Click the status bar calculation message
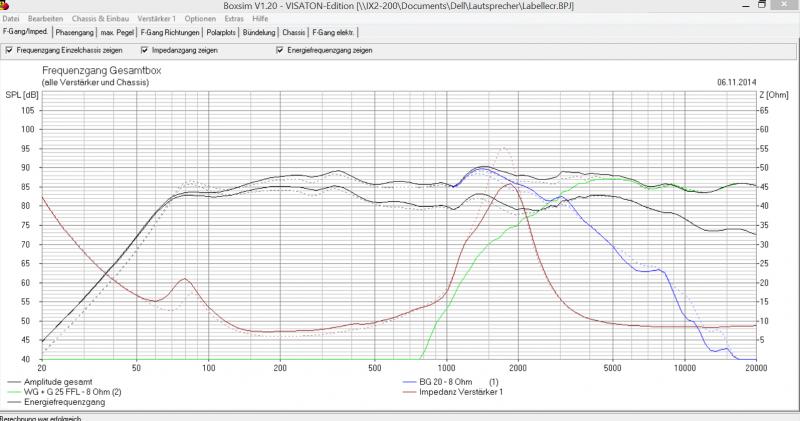This screenshot has width=800, height=421. 41,418
